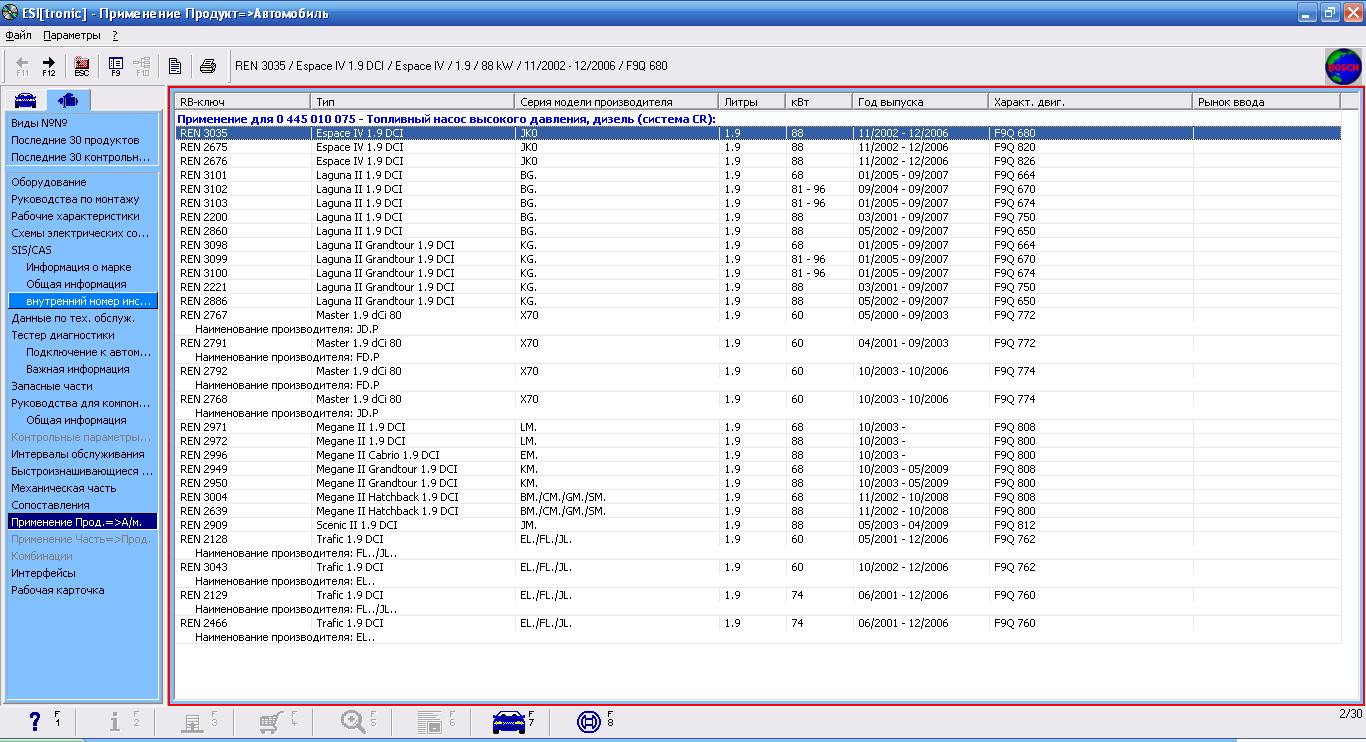Viewport: 1366px width, 742px height.
Task: Open Схемы электрических со... section
Action: [82, 233]
